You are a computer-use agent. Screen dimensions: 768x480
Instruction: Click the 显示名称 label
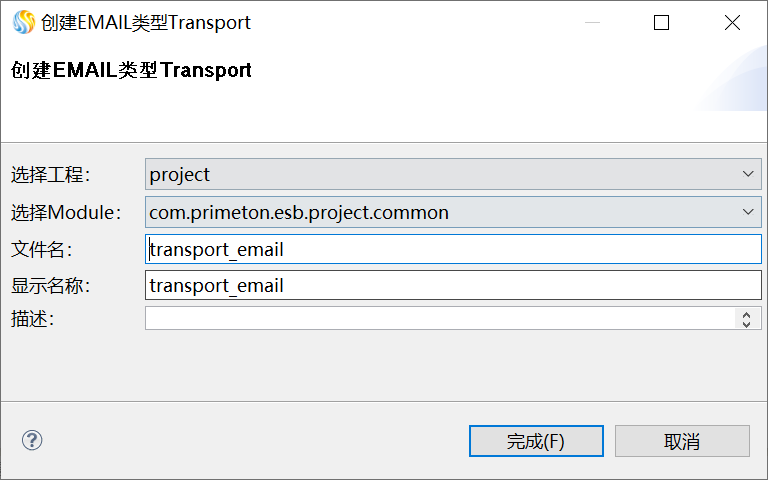tap(51, 286)
